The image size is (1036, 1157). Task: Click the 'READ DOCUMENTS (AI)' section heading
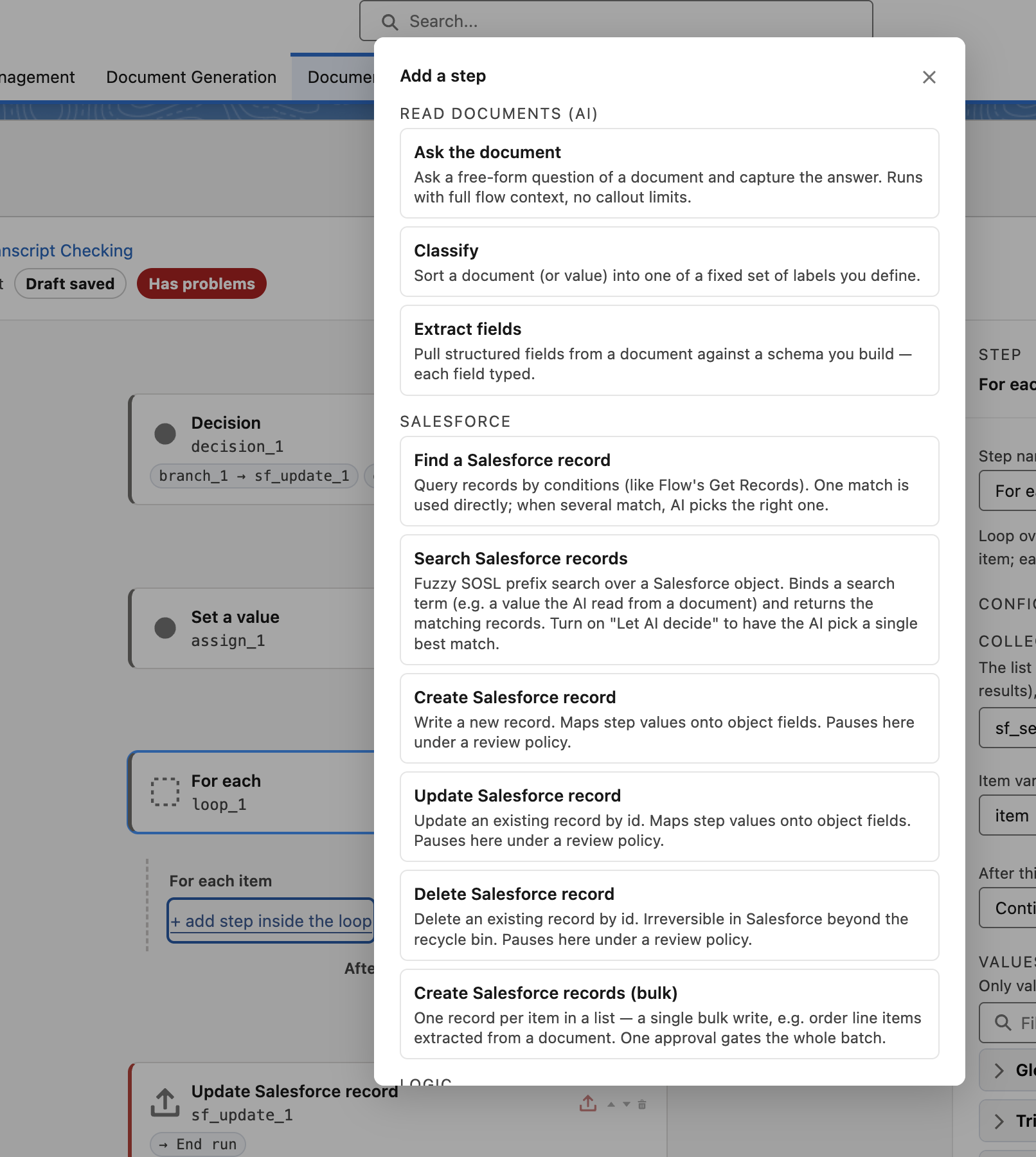tap(499, 114)
